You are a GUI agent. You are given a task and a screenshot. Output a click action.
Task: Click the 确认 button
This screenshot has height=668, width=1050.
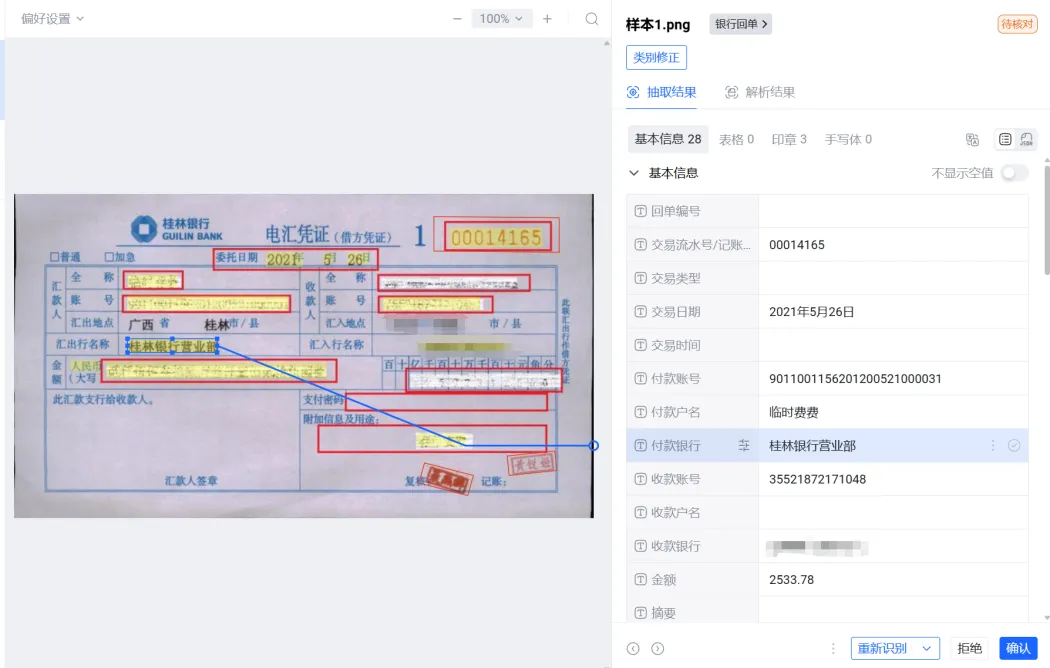click(x=1018, y=648)
